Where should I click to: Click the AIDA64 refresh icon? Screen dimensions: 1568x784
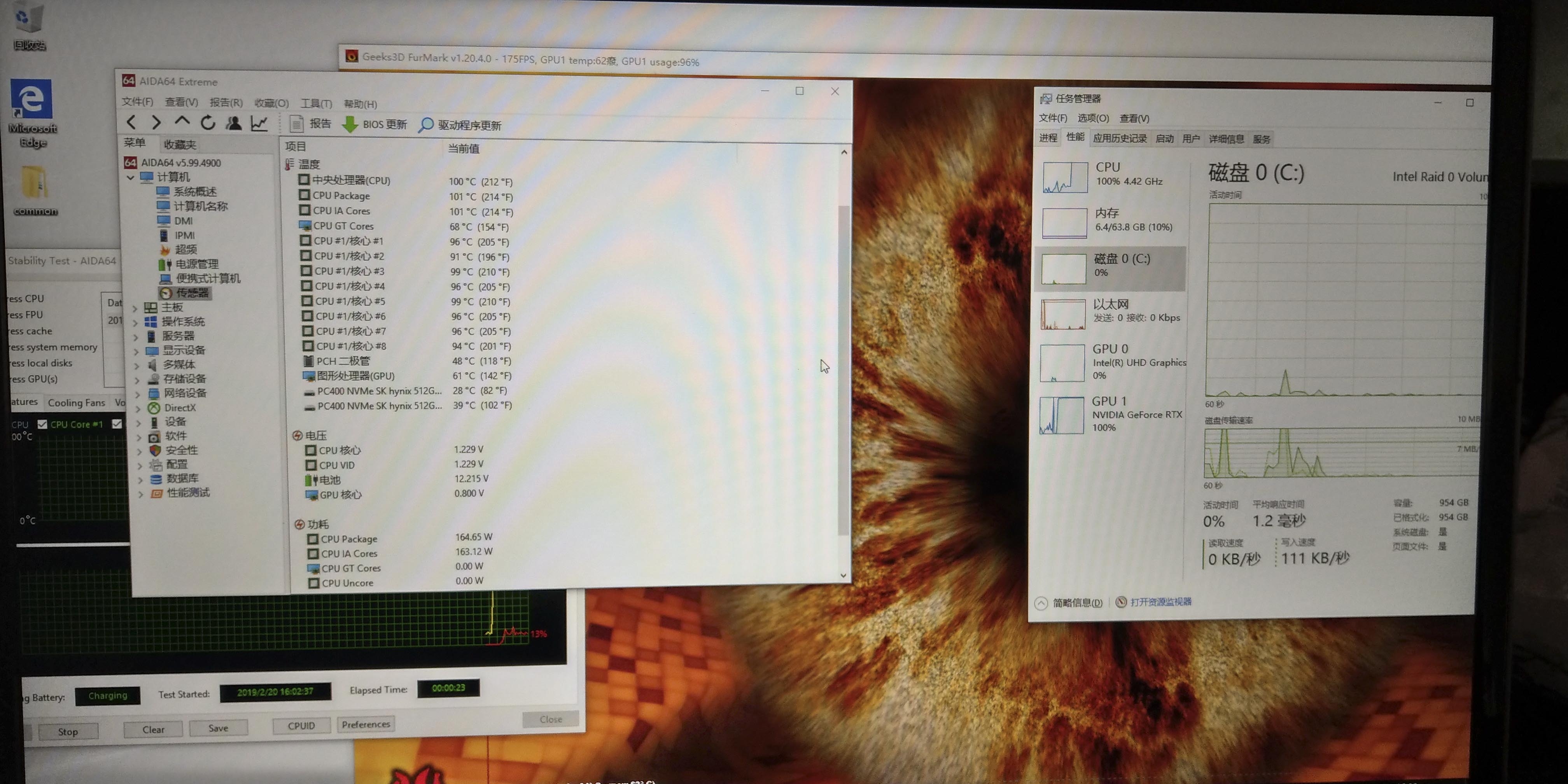pyautogui.click(x=208, y=122)
